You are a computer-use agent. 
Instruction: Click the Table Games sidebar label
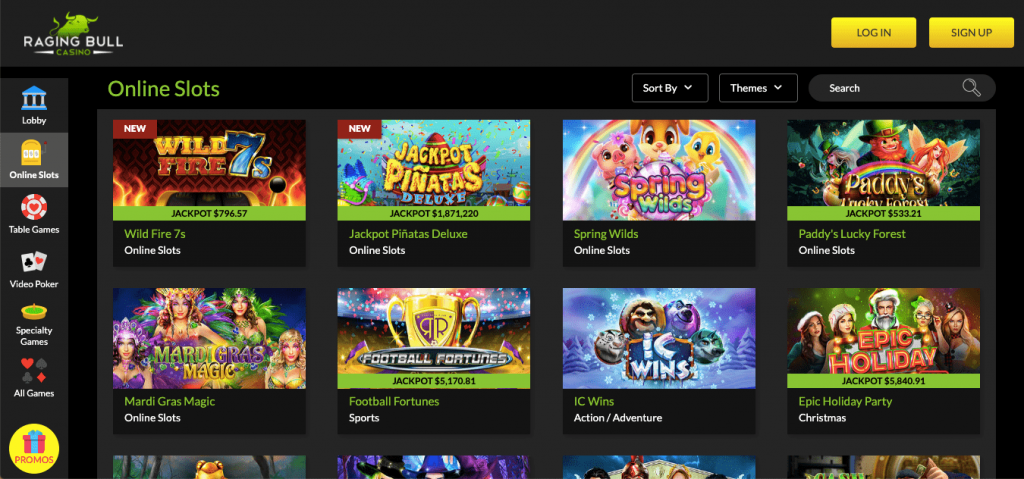point(34,229)
